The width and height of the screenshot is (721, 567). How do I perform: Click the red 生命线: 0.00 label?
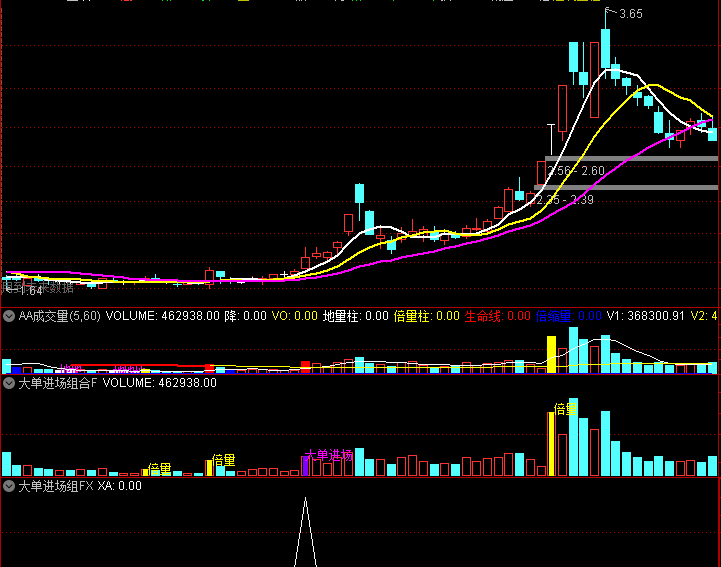click(498, 316)
